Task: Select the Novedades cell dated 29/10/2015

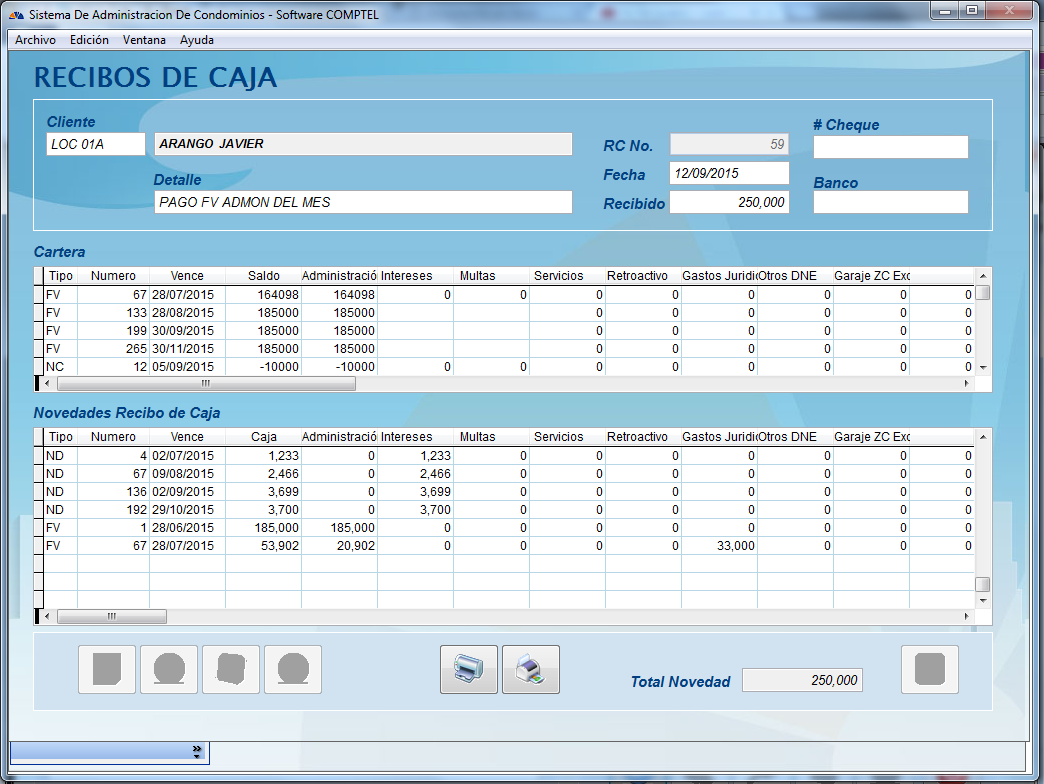Action: click(x=188, y=510)
